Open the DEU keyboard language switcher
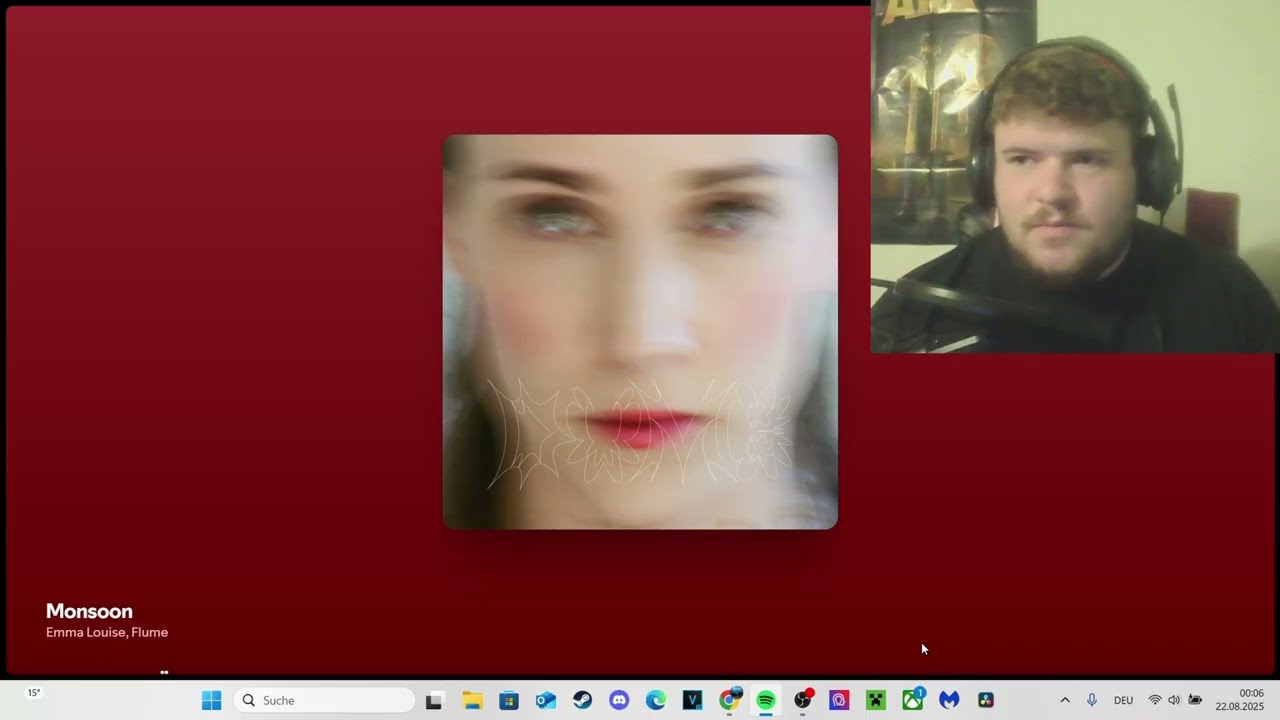The image size is (1280, 720). pos(1123,700)
